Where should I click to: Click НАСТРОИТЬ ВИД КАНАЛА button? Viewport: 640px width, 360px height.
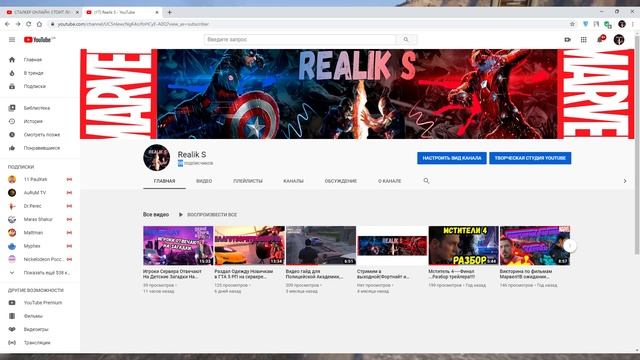click(x=452, y=158)
